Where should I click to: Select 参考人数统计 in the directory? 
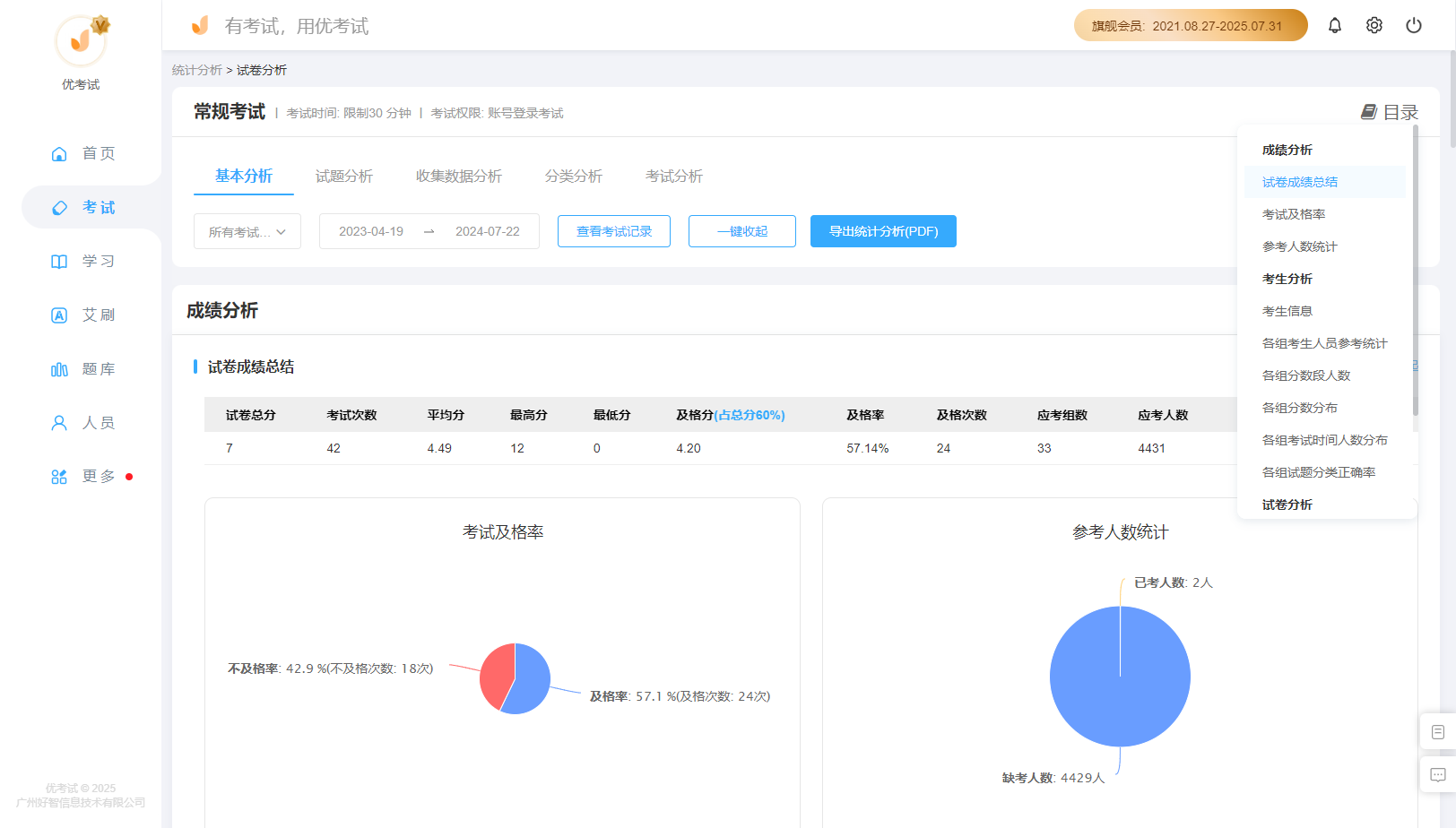click(x=1325, y=246)
